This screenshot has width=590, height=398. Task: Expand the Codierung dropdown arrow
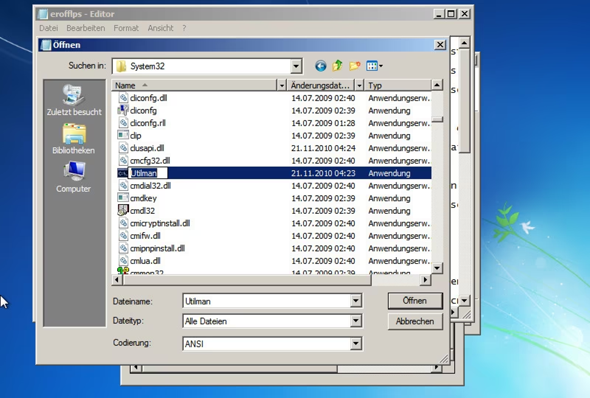pos(356,343)
